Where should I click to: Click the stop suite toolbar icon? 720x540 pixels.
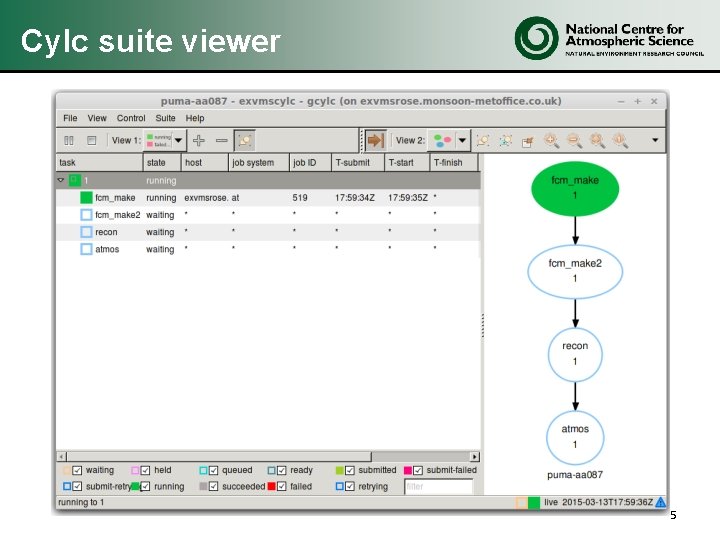91,140
